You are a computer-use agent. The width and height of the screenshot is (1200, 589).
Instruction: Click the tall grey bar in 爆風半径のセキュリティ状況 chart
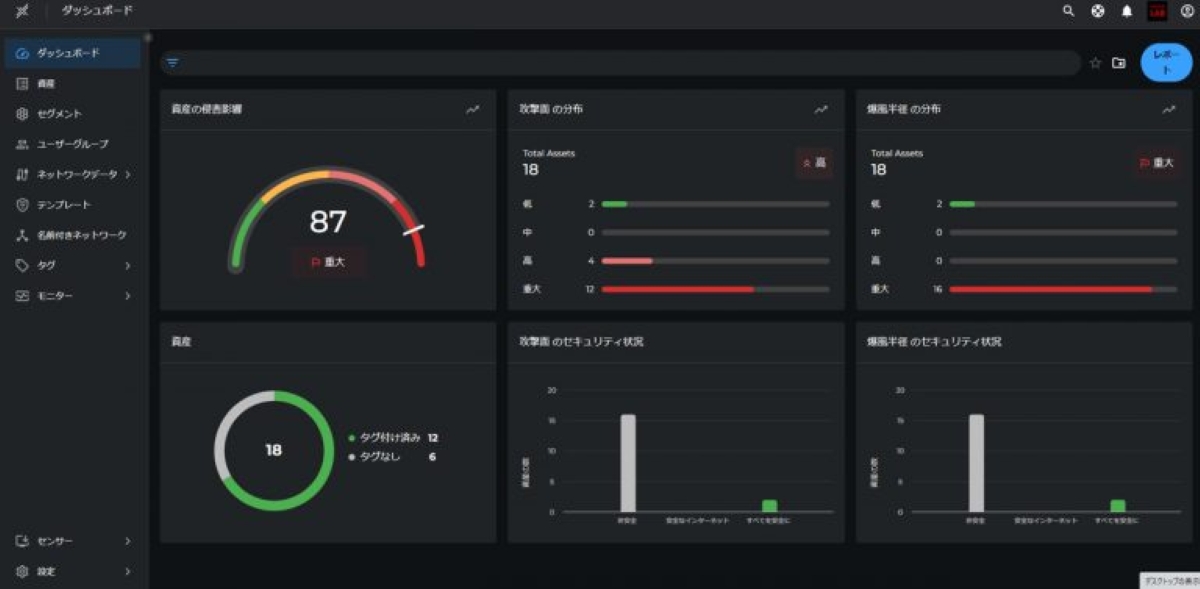coord(976,463)
